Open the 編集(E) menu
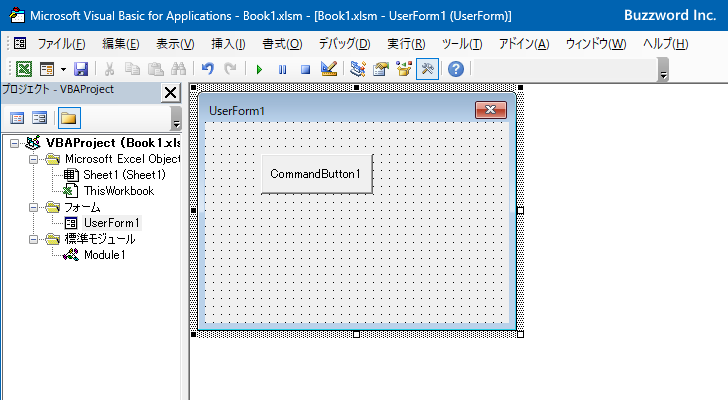728x400 pixels. click(121, 44)
